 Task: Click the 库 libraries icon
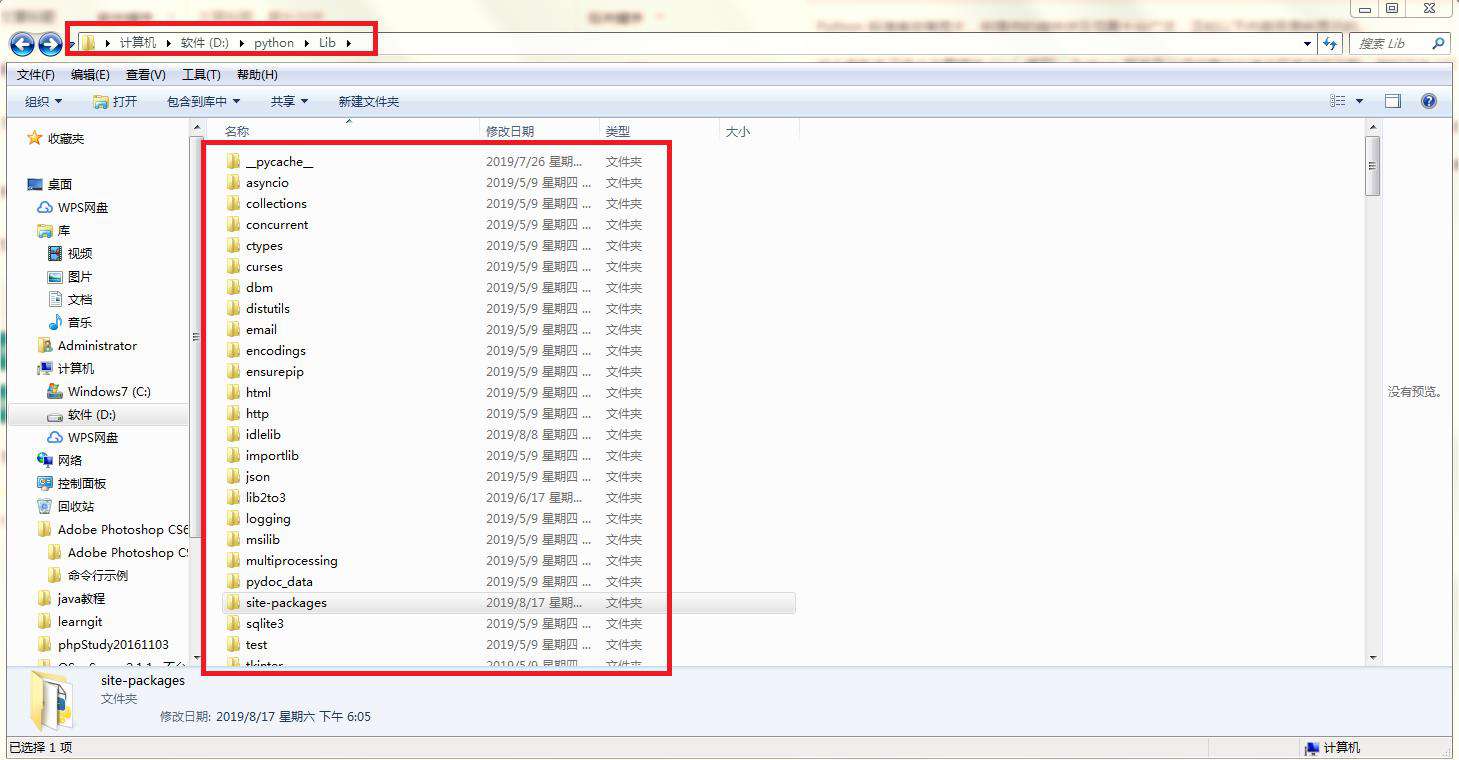click(45, 230)
